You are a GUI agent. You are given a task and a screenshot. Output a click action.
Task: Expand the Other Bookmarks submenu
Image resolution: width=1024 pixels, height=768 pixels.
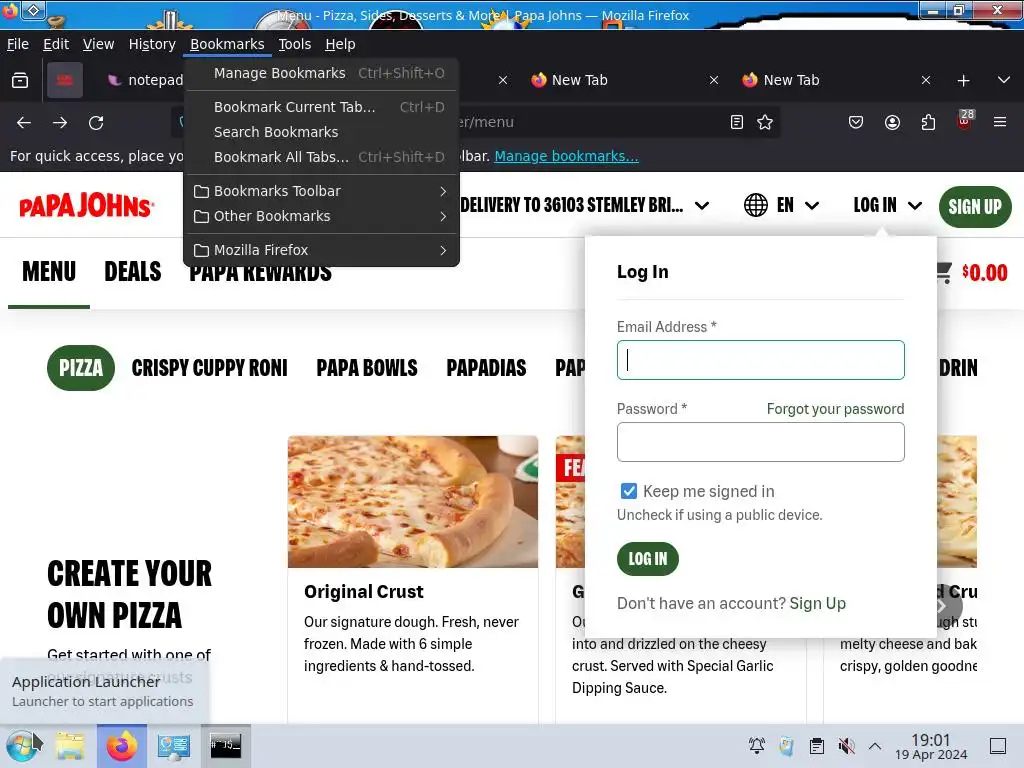tap(321, 216)
